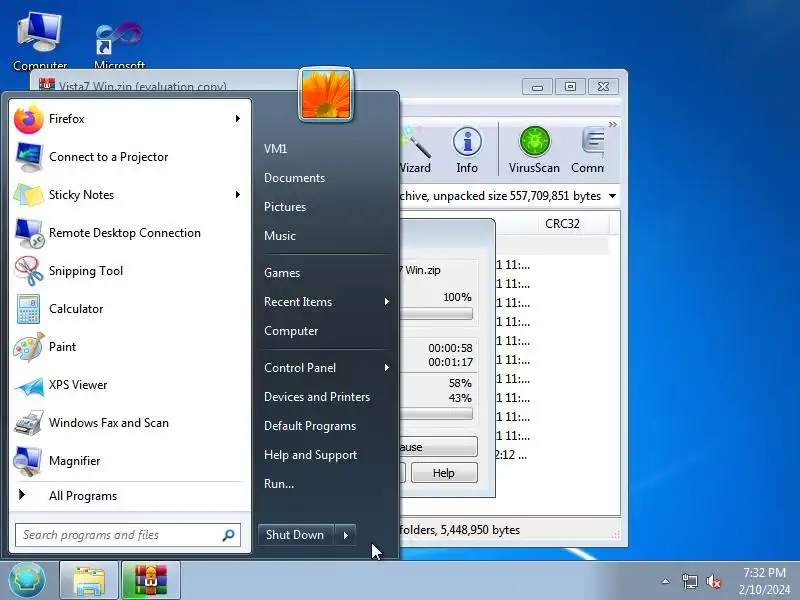Viewport: 800px width, 600px height.
Task: Click status bar text '5,448,950 bytes'
Action: 480,530
